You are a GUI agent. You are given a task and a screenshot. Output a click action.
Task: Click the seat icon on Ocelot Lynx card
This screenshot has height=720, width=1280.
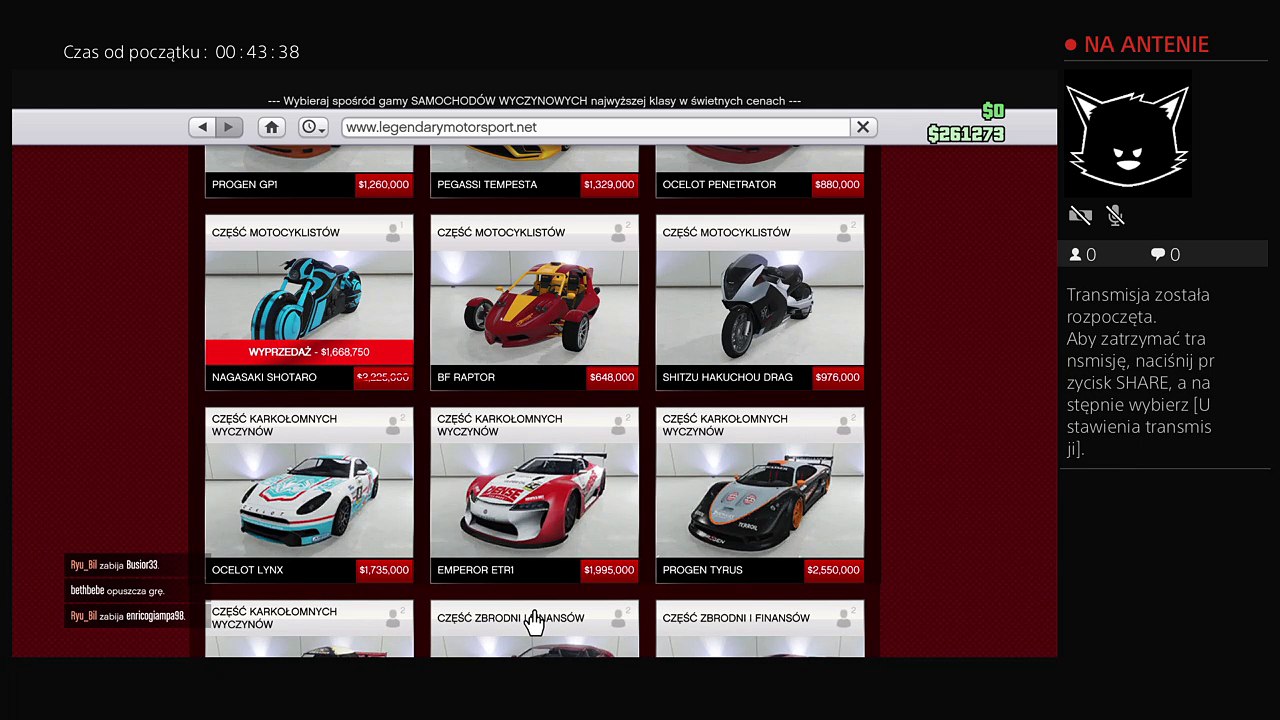coord(394,424)
